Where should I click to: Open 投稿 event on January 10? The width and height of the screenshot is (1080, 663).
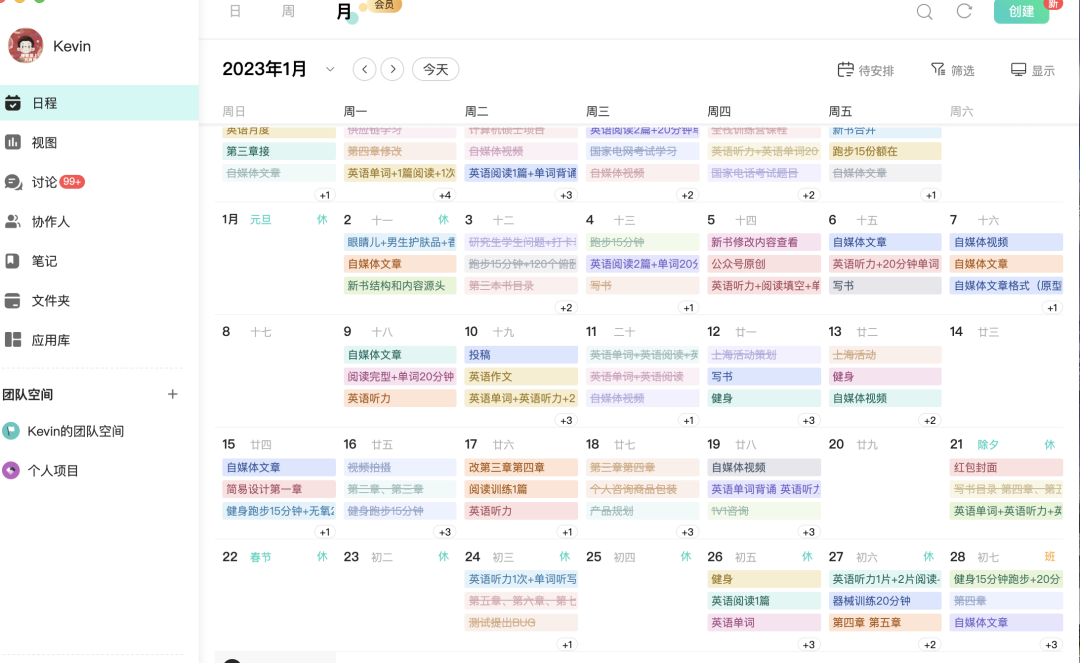521,355
